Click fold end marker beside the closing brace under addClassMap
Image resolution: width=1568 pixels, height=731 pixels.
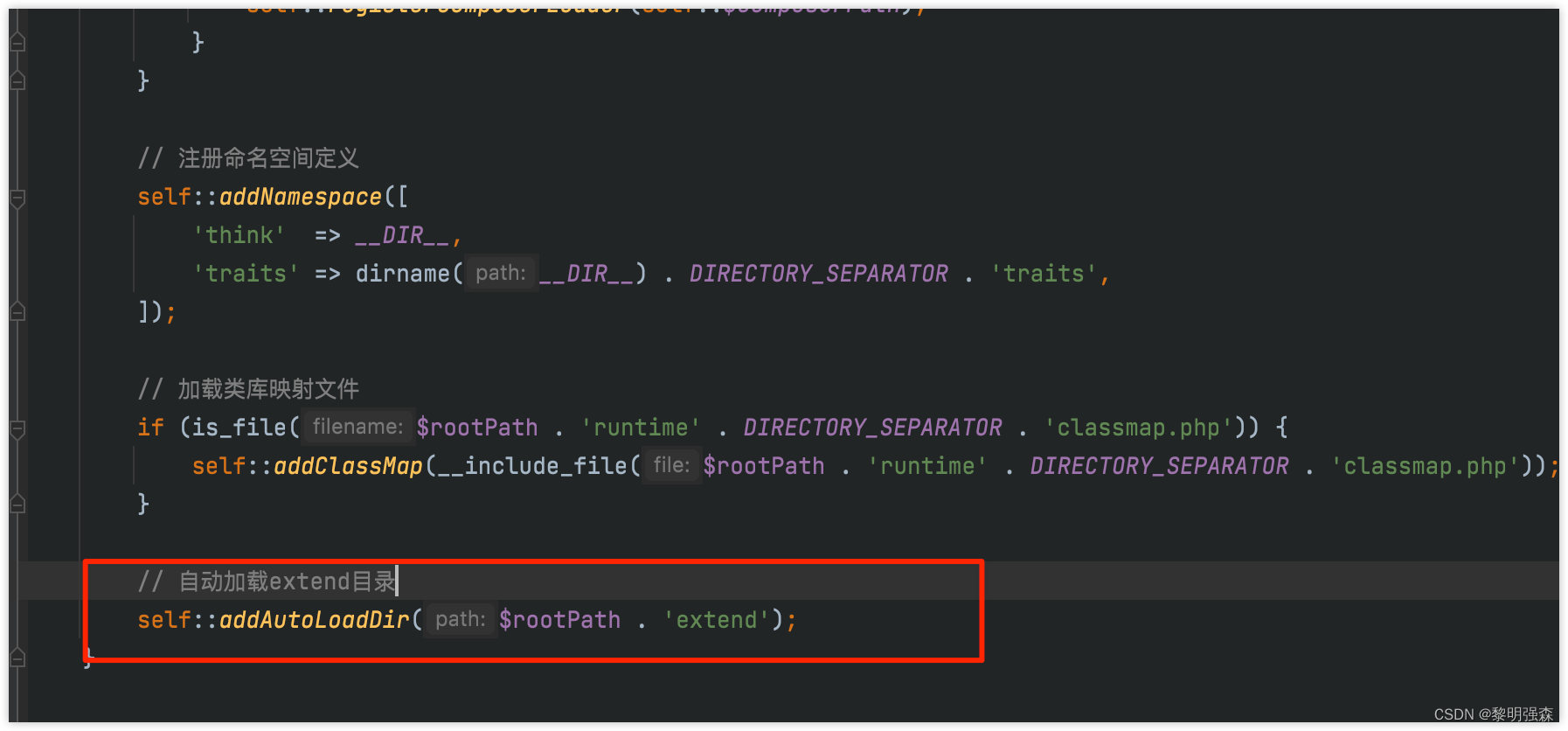[17, 504]
